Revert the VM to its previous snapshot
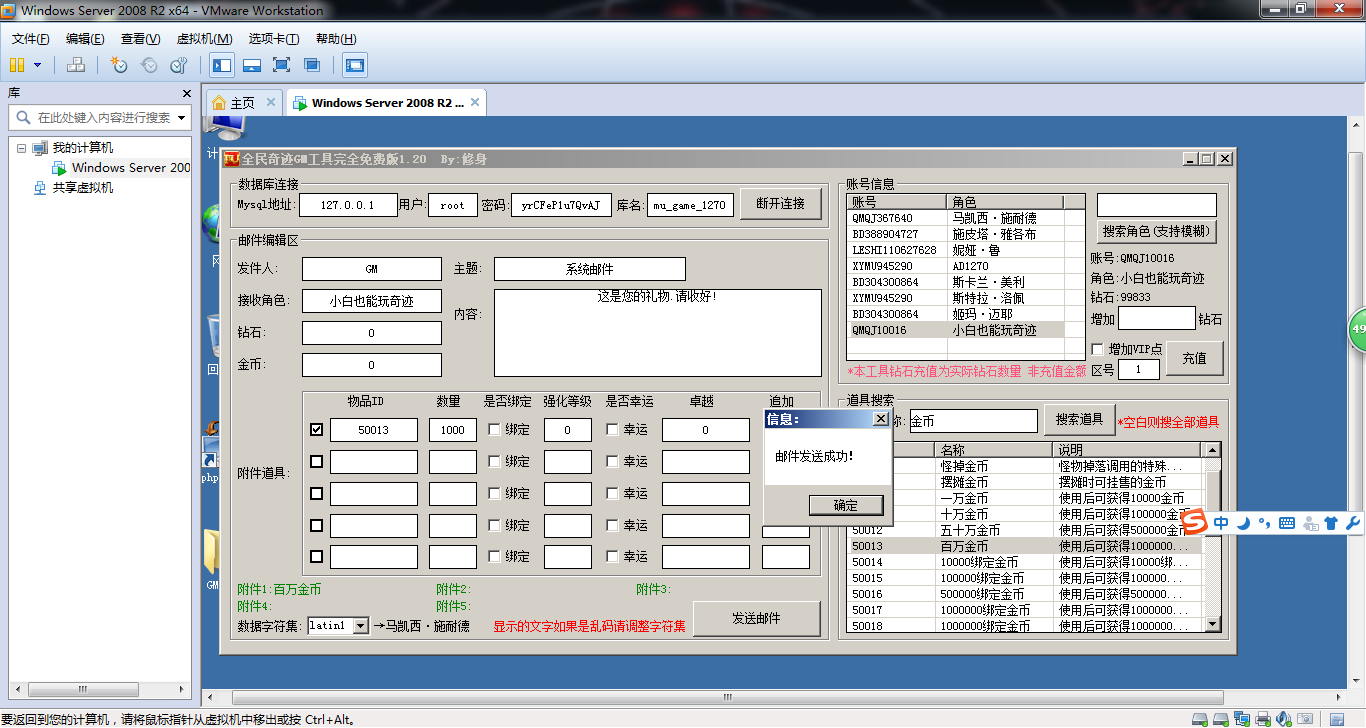The height and width of the screenshot is (728, 1366). [149, 65]
